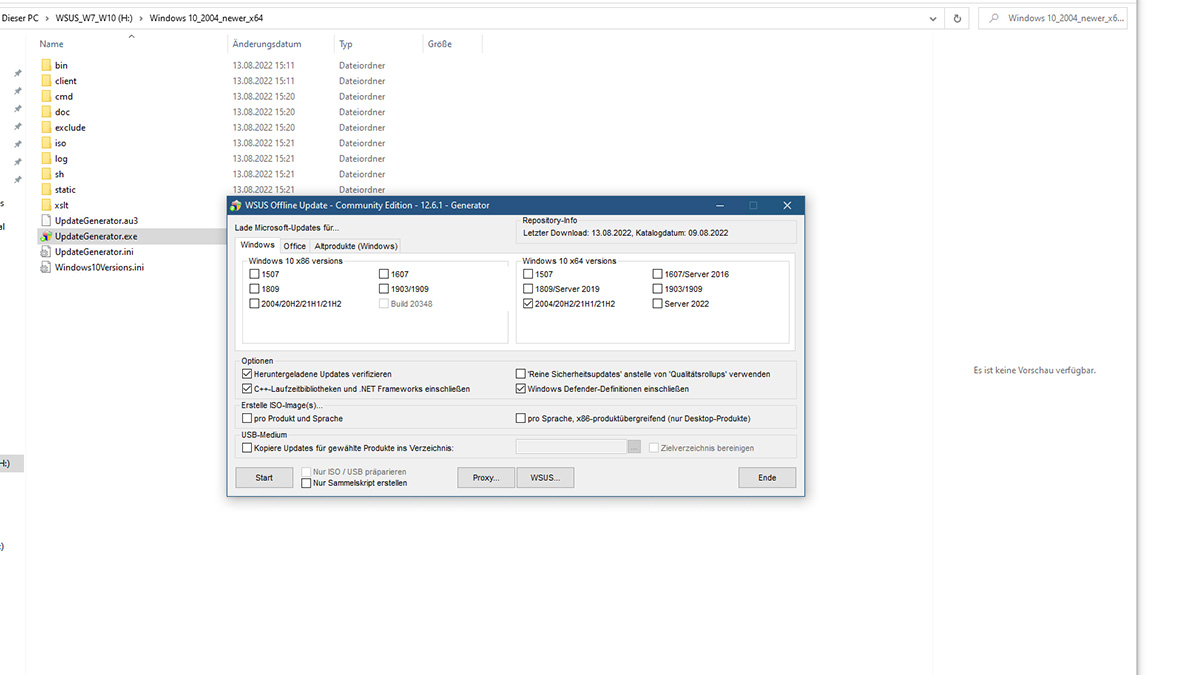Viewport: 1200px width, 675px height.
Task: Enable 'Kopiere Updates' USB-Medium checkbox
Action: point(247,448)
